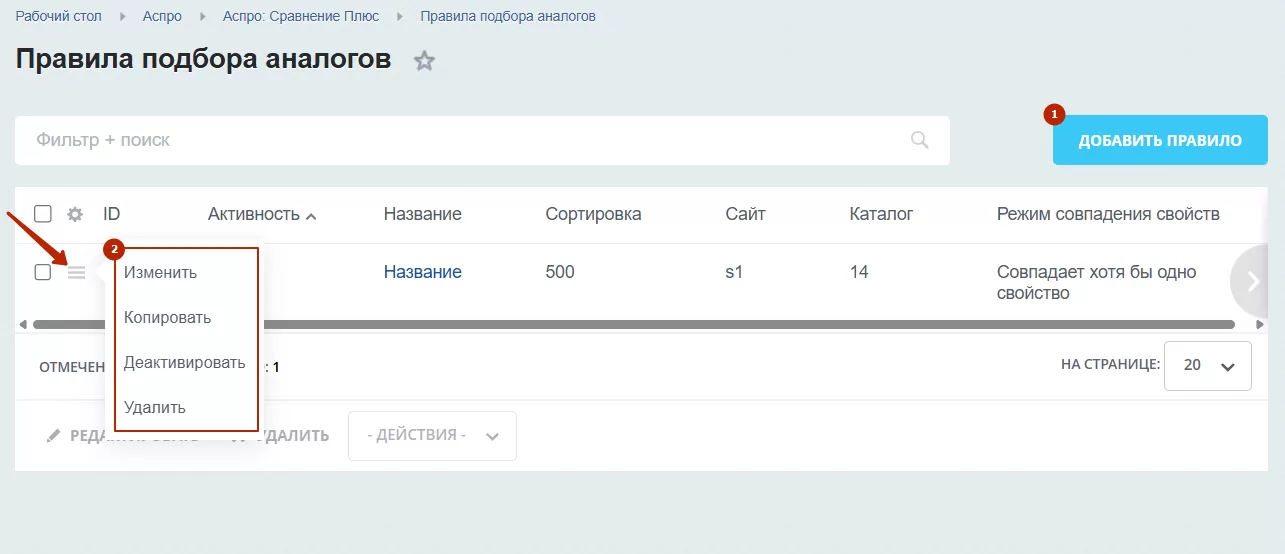Image resolution: width=1285 pixels, height=554 pixels.
Task: Open the grid settings gear icon
Action: click(75, 214)
